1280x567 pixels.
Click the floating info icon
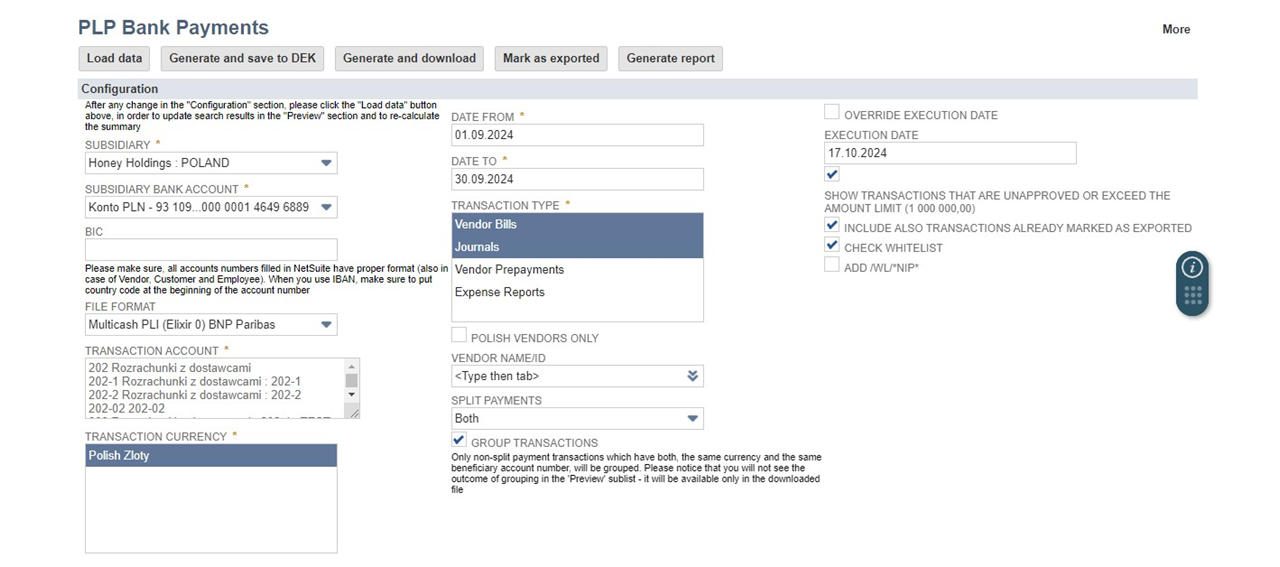pos(1192,267)
